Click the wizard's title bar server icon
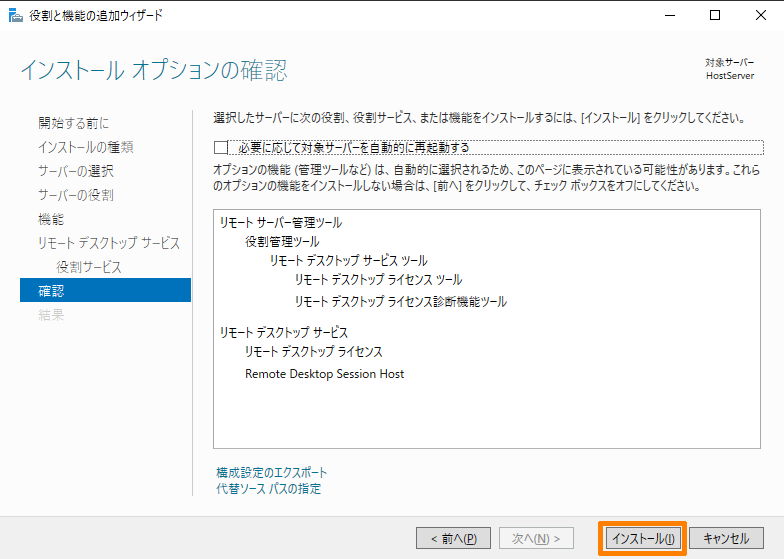 16,16
